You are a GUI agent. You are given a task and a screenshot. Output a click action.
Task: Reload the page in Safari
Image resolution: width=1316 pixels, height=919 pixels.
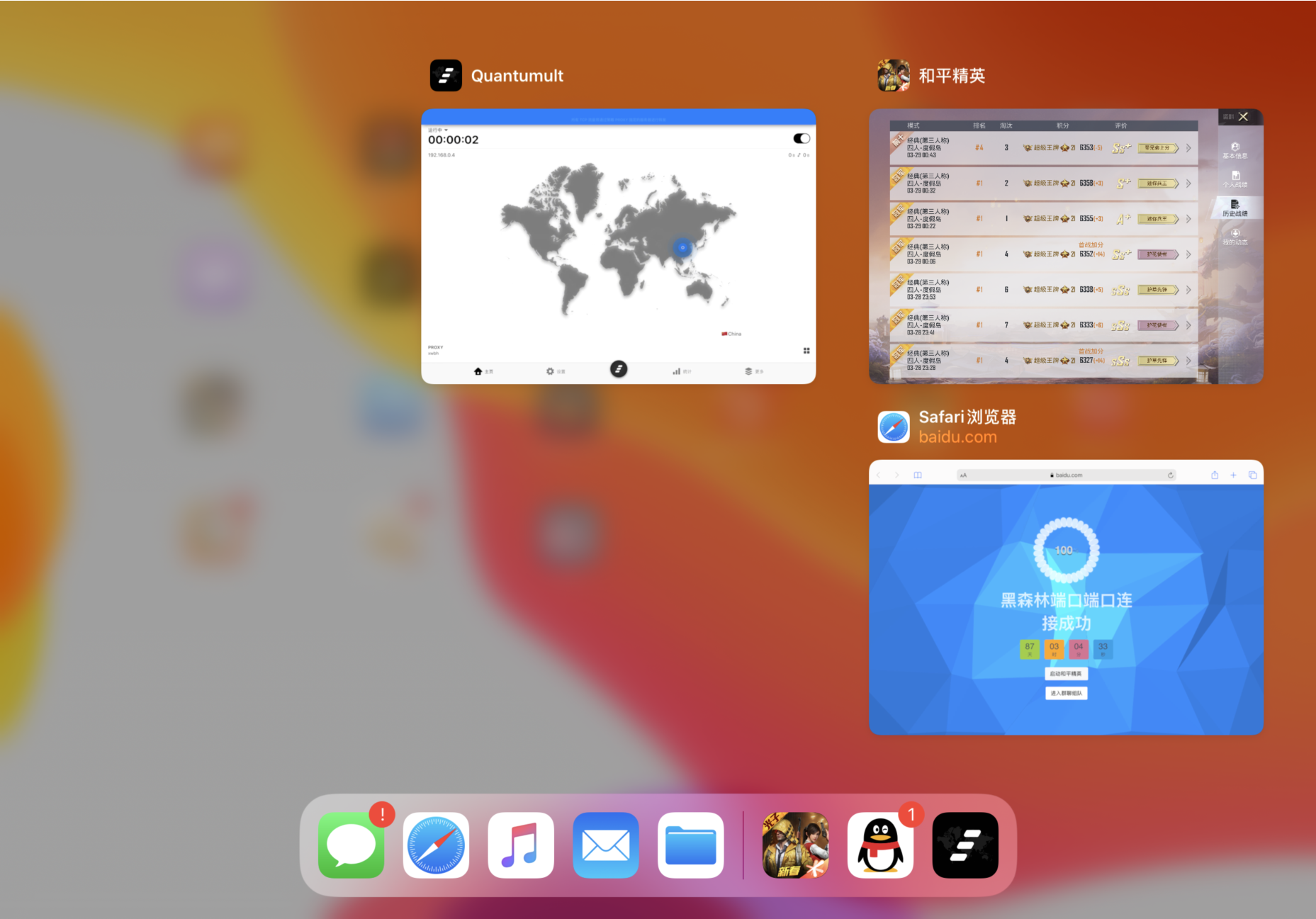pyautogui.click(x=1171, y=475)
